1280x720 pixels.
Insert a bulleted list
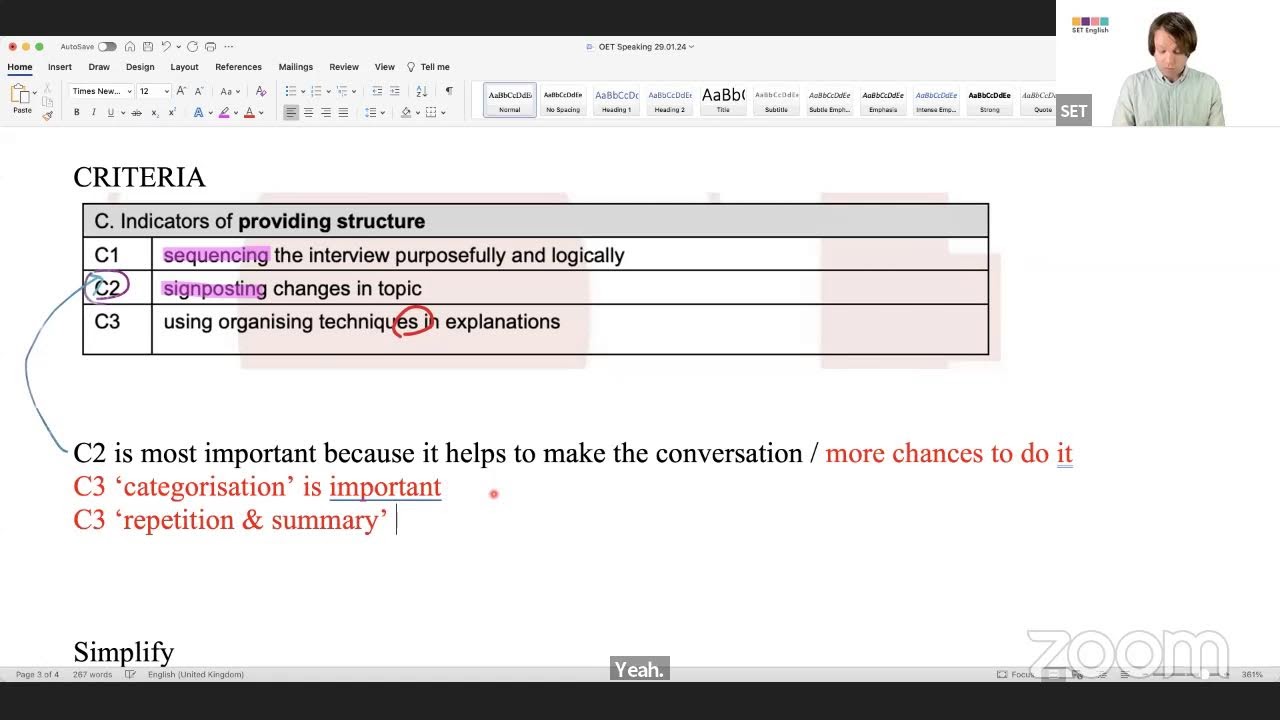coord(290,91)
